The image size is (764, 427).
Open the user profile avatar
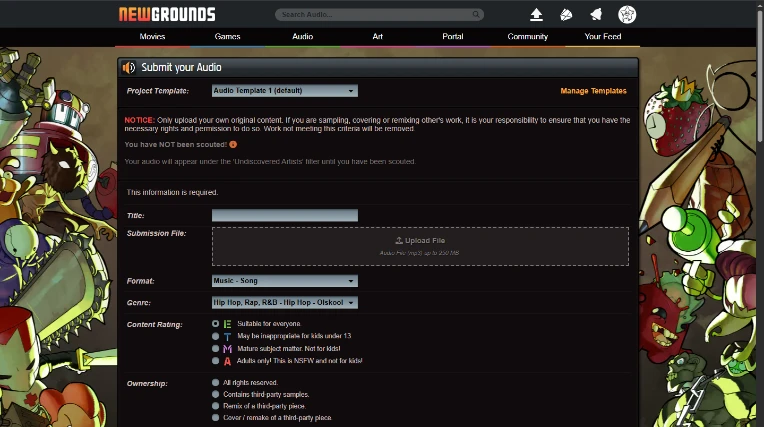[x=627, y=15]
